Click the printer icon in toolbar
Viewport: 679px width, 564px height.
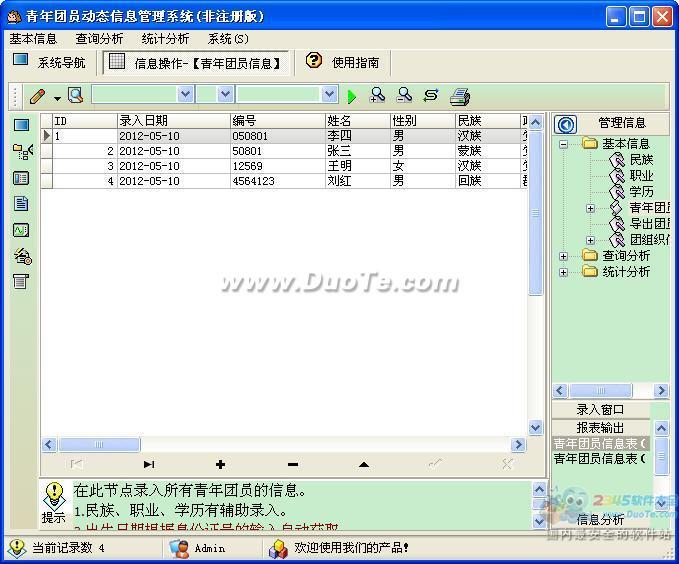pos(459,96)
